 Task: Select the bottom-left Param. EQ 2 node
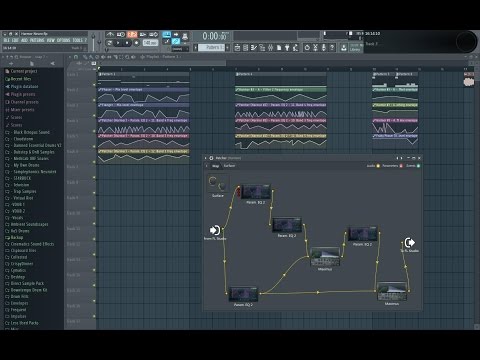click(243, 294)
